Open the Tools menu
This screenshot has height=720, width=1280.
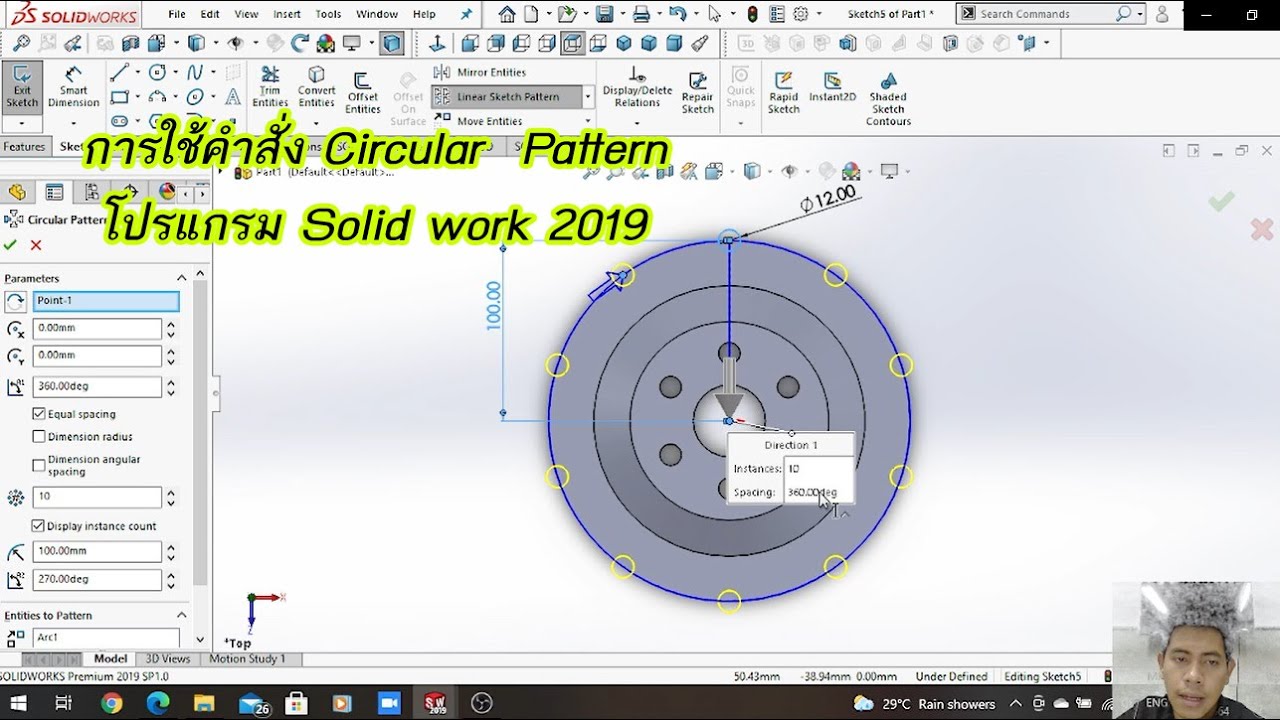pyautogui.click(x=328, y=14)
